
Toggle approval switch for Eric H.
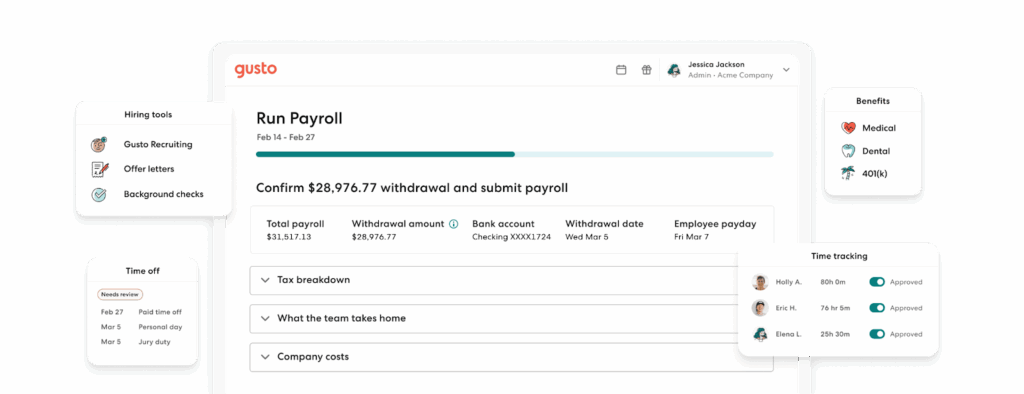877,308
